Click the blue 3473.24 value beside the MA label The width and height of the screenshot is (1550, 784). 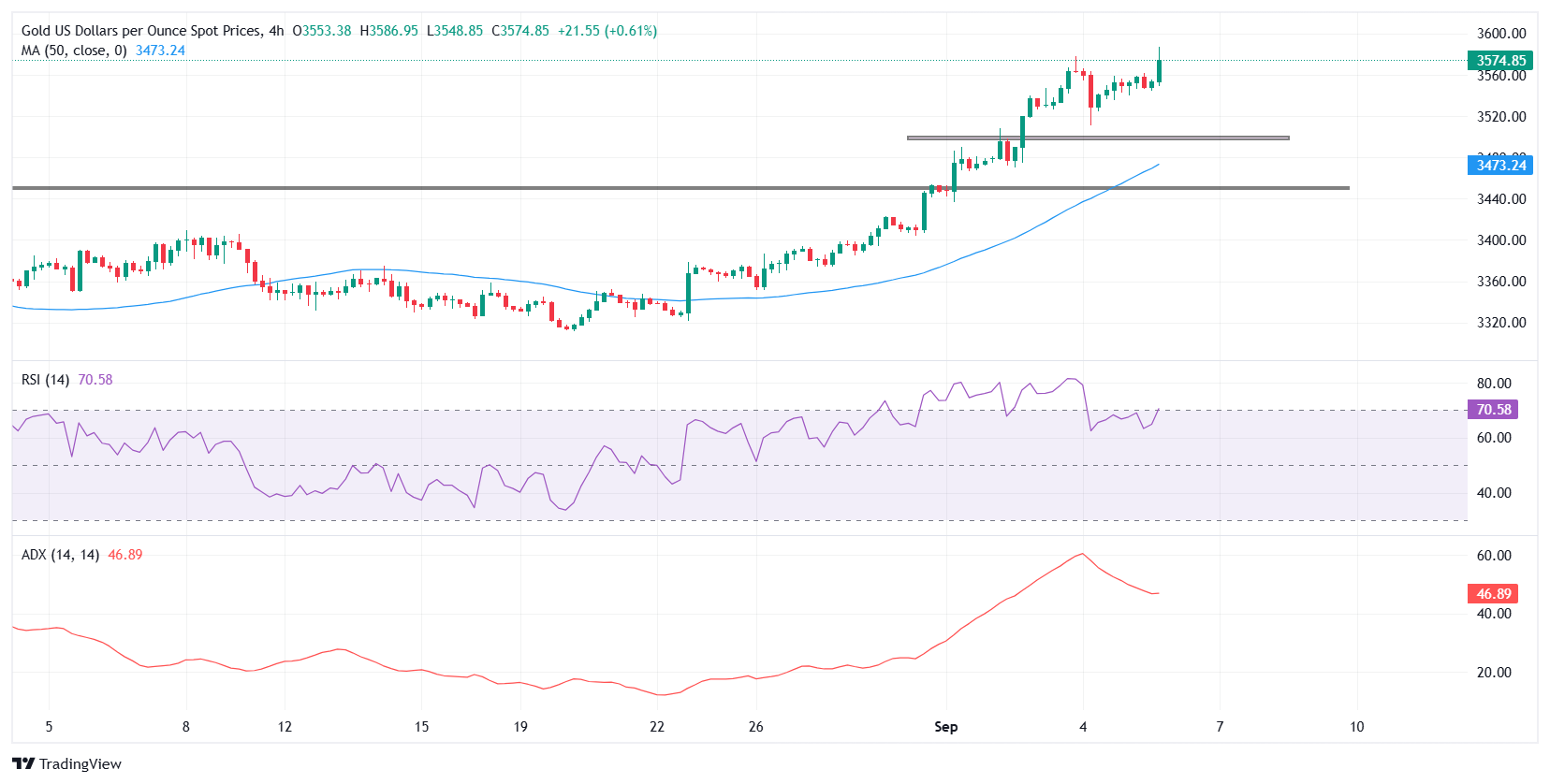click(x=160, y=51)
